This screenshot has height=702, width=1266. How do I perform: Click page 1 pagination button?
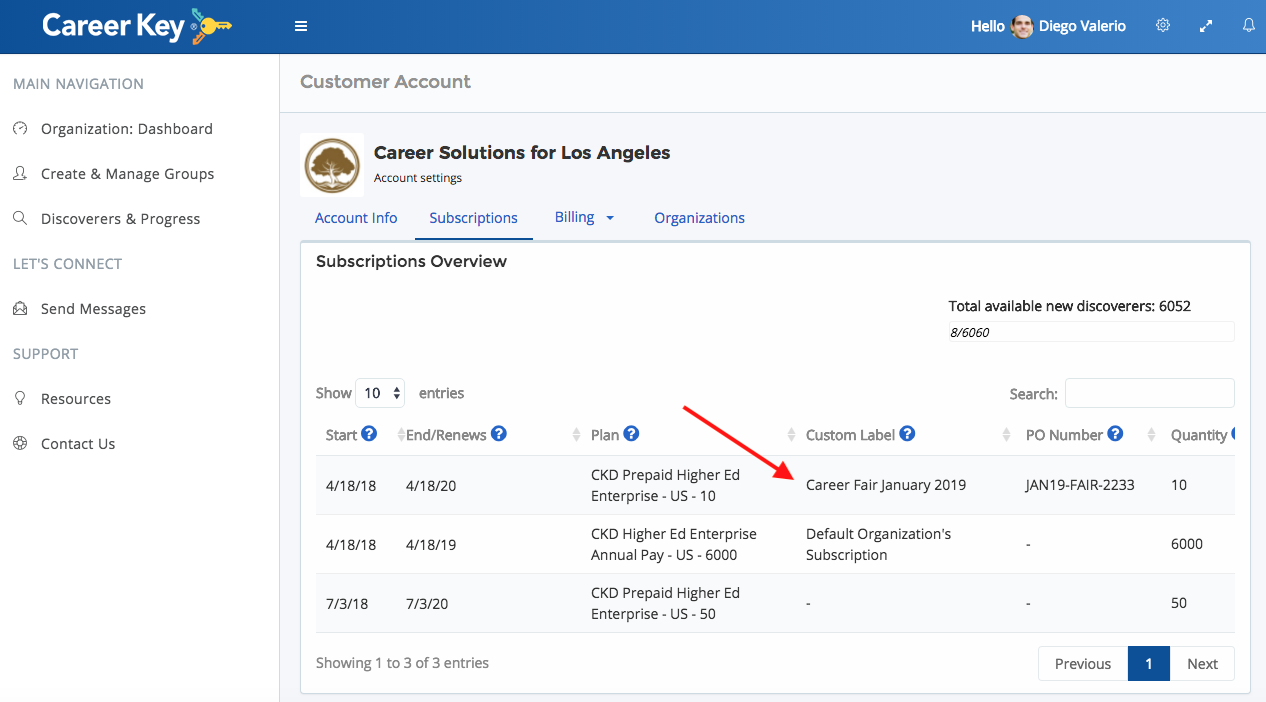click(1149, 664)
